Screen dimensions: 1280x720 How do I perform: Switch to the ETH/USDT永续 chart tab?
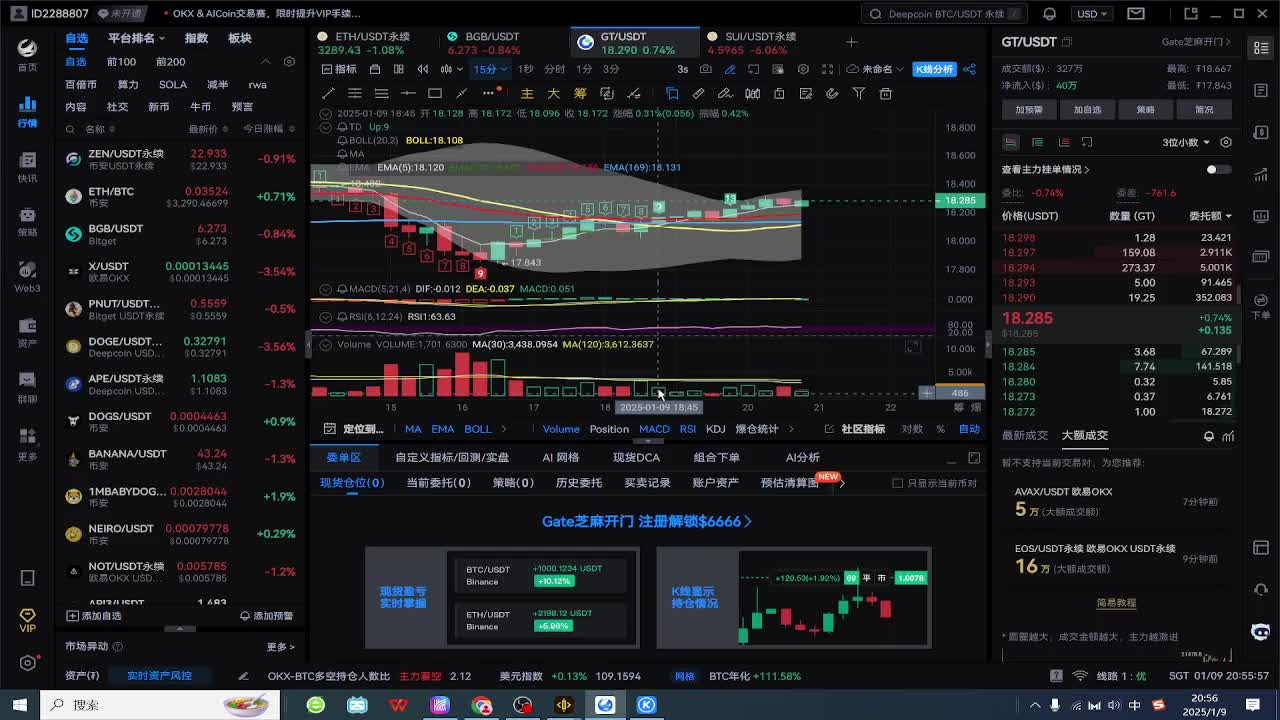(x=372, y=42)
